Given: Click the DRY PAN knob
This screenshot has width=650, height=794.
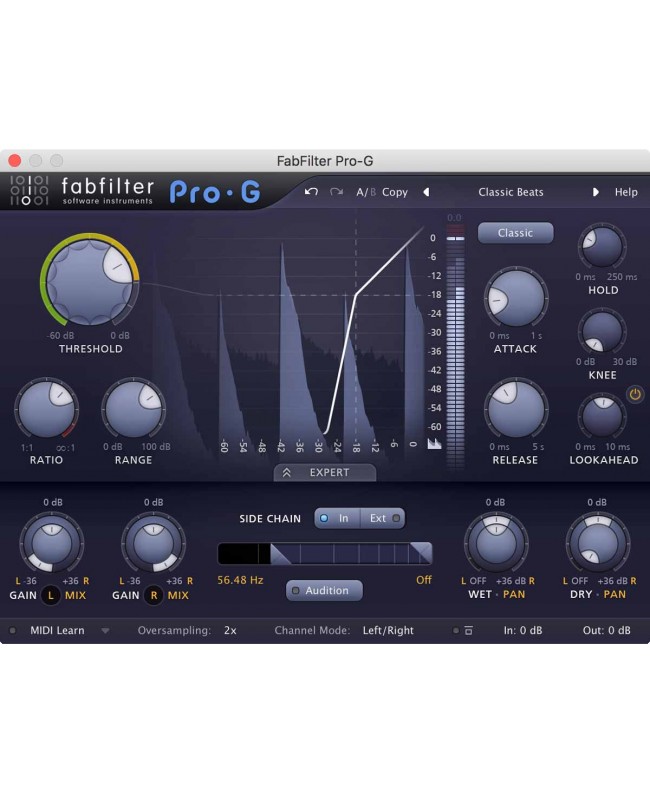Looking at the screenshot, I should click(598, 543).
